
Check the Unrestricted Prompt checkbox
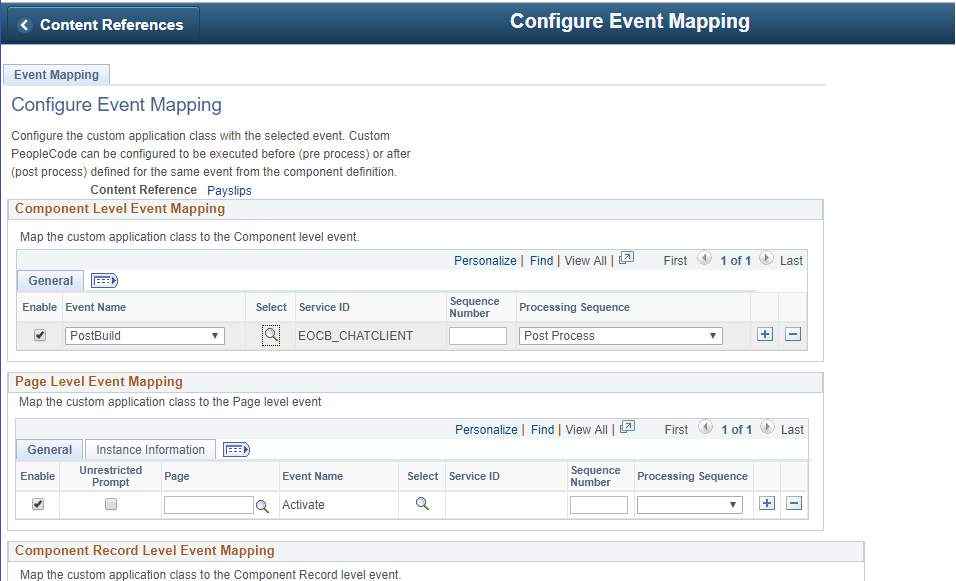pyautogui.click(x=110, y=504)
